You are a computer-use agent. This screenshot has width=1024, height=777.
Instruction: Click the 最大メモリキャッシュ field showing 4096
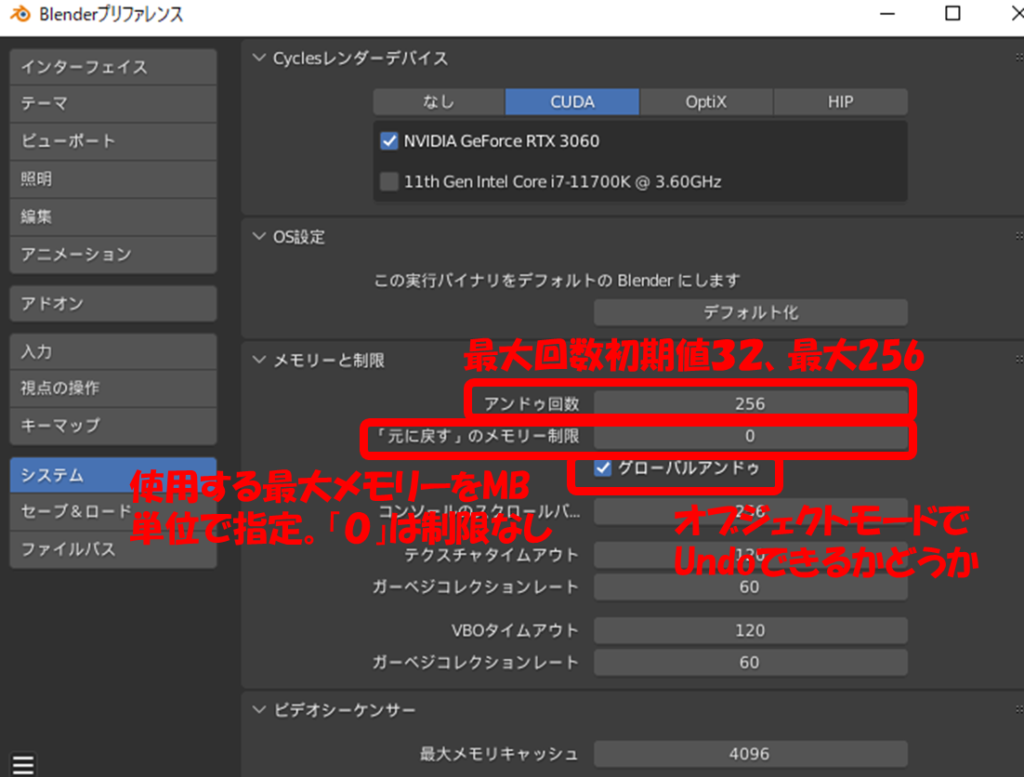click(x=750, y=754)
